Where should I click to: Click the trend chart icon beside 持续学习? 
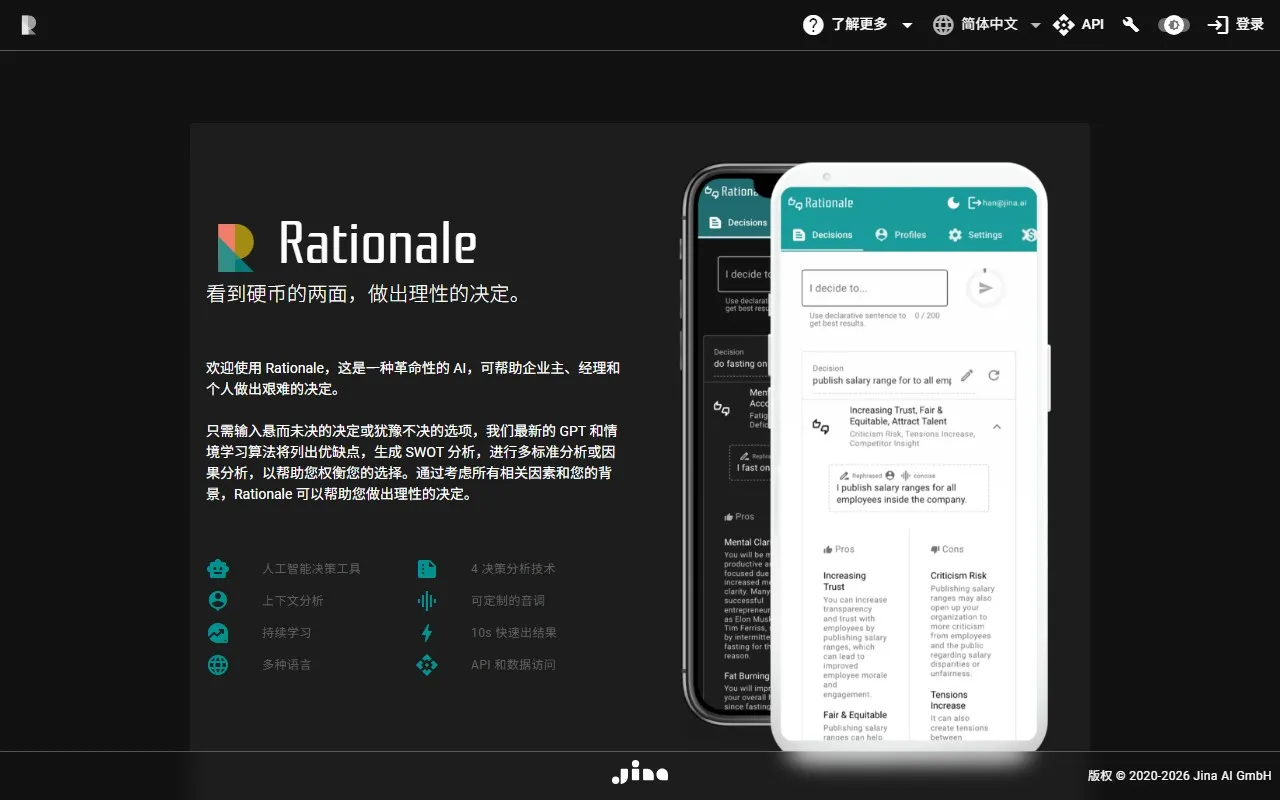coord(218,633)
